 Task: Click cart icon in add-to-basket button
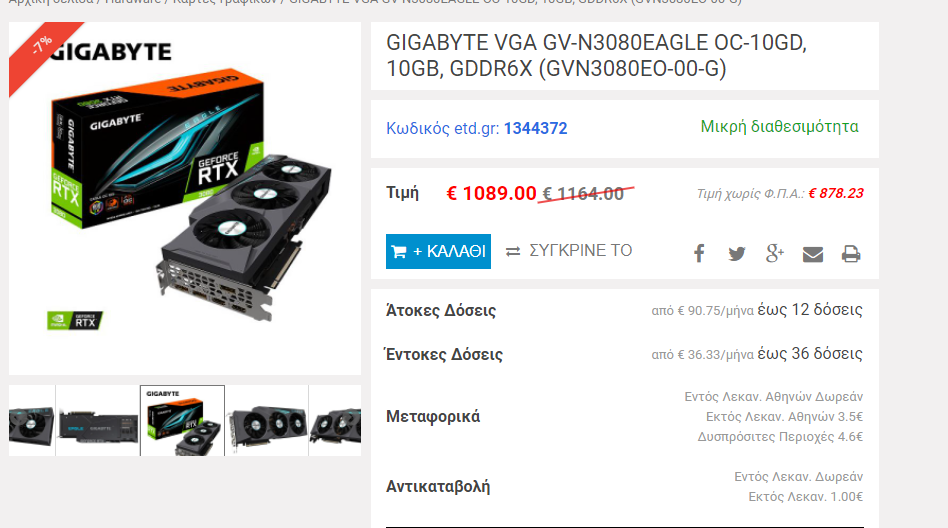click(x=399, y=252)
